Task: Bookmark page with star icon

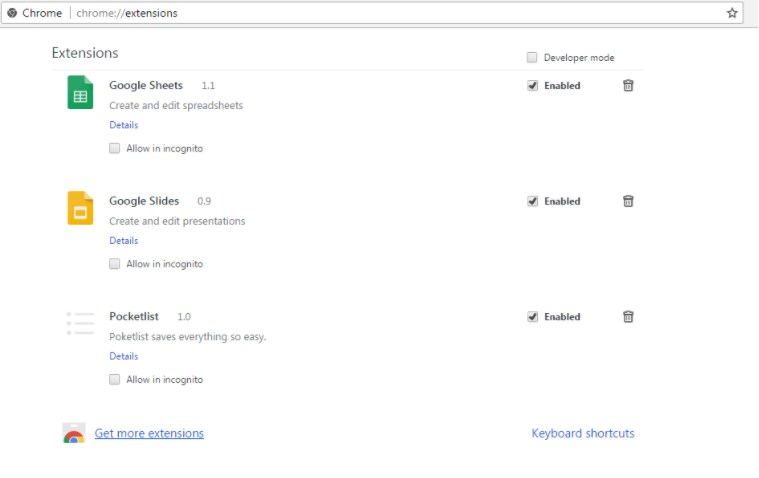Action: pos(732,13)
